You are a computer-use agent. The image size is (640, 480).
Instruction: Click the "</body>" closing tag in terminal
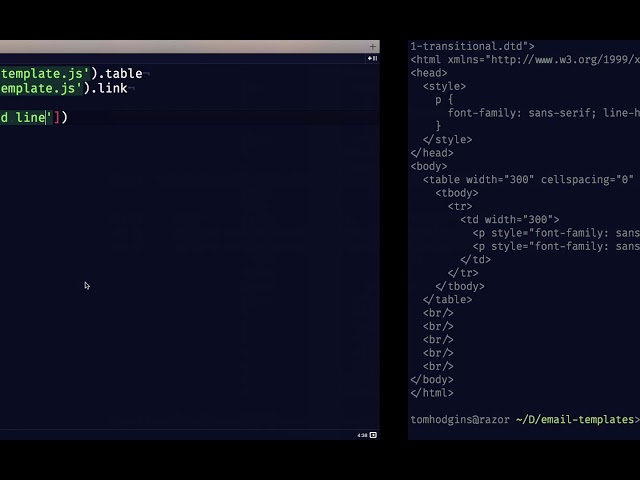pyautogui.click(x=432, y=380)
